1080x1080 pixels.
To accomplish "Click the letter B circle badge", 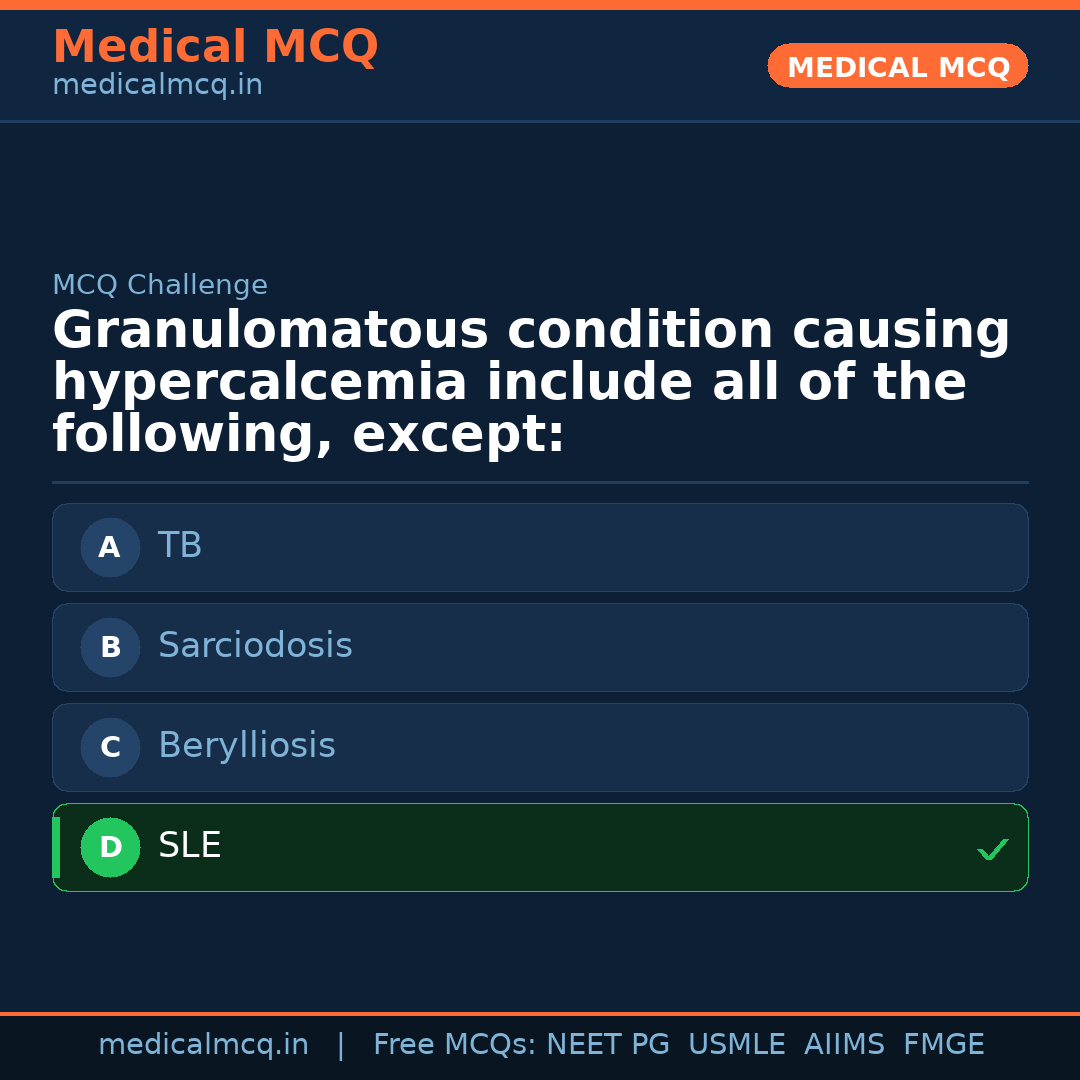I will pos(110,647).
